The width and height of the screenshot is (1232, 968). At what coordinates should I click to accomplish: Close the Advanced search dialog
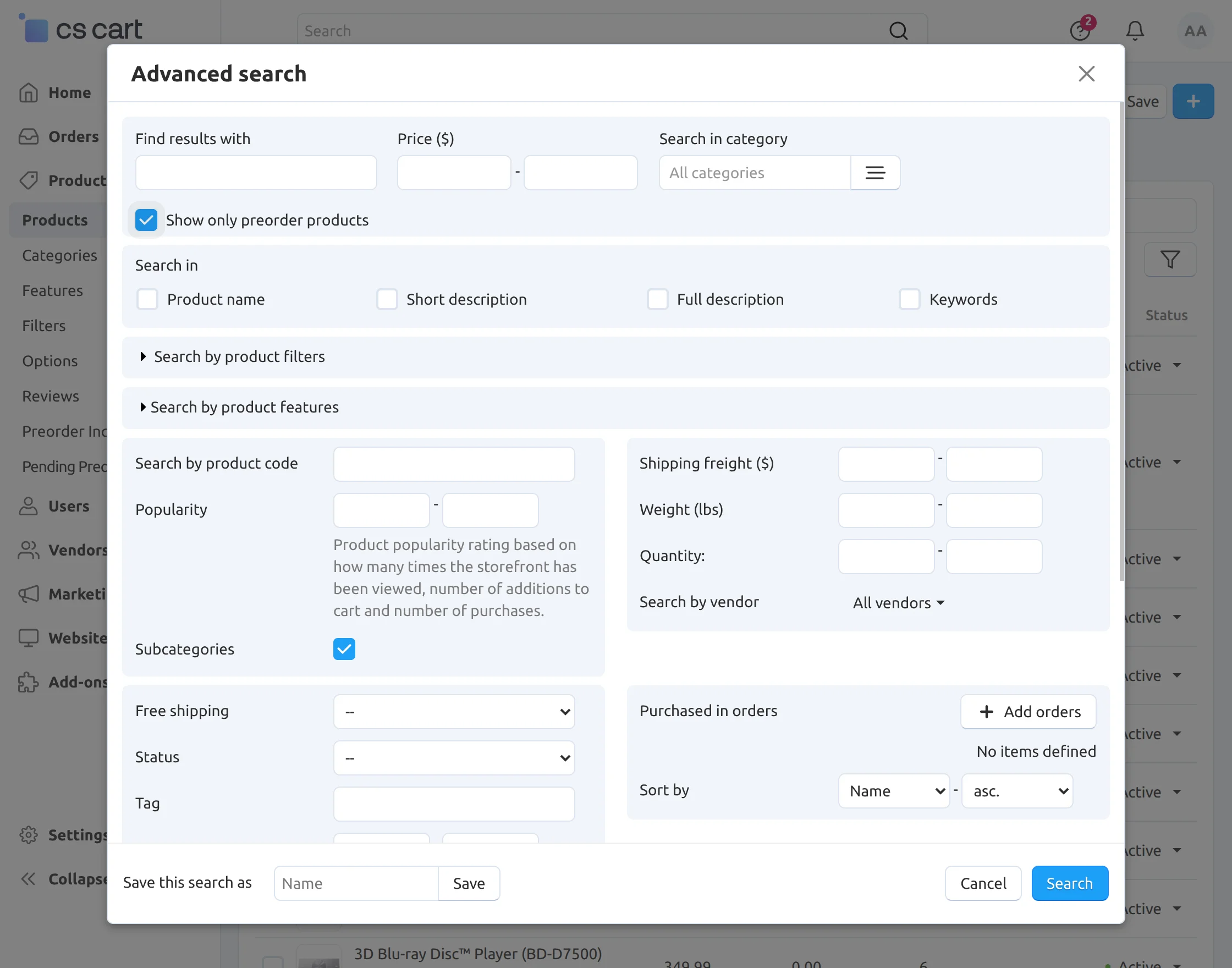1086,74
